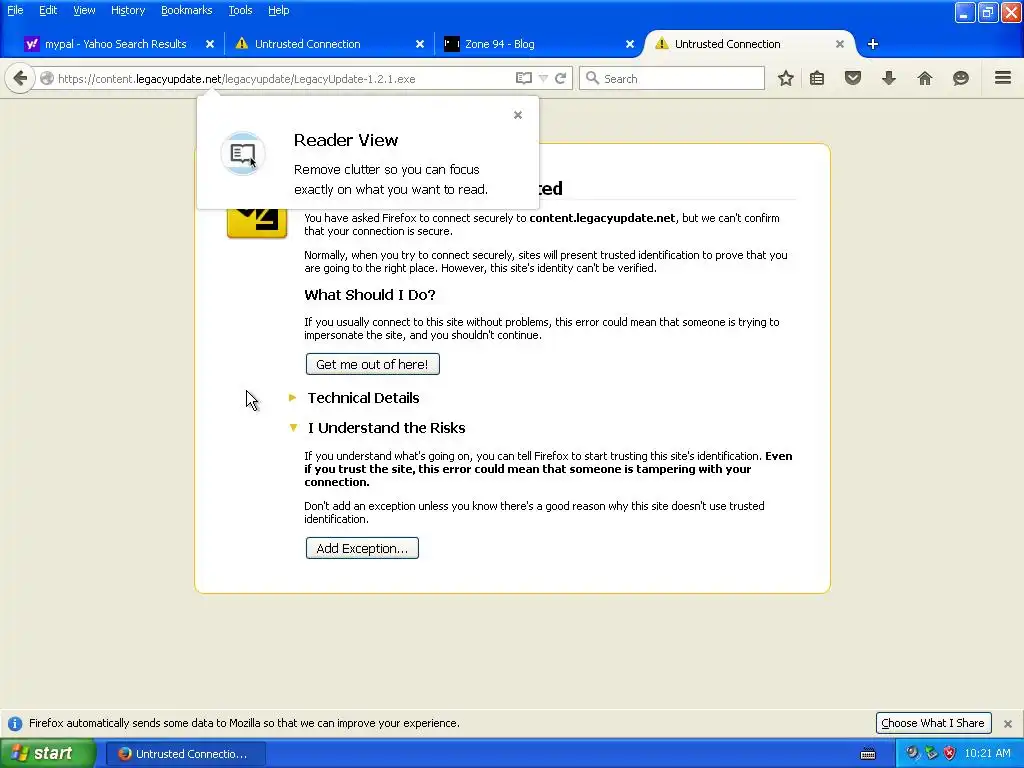Click the Reader View illustration icon

[243, 153]
